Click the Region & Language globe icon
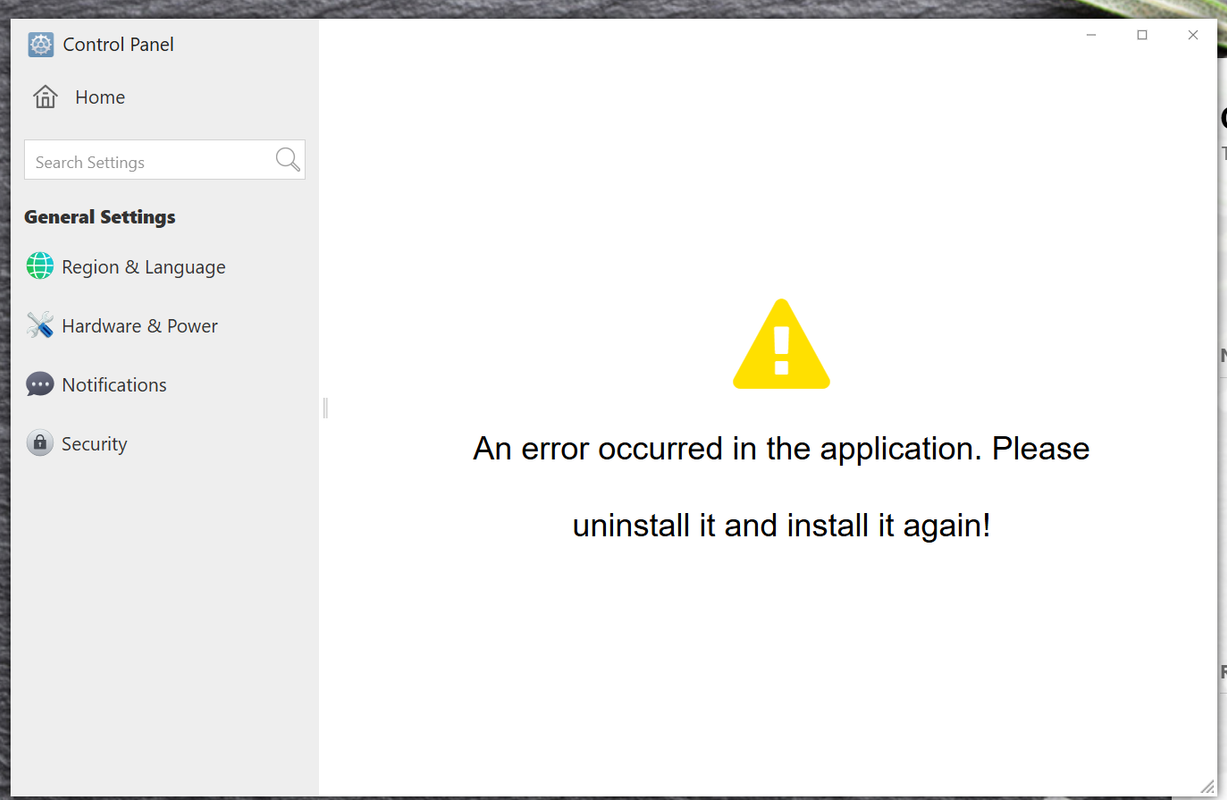This screenshot has height=800, width=1227. coord(40,266)
